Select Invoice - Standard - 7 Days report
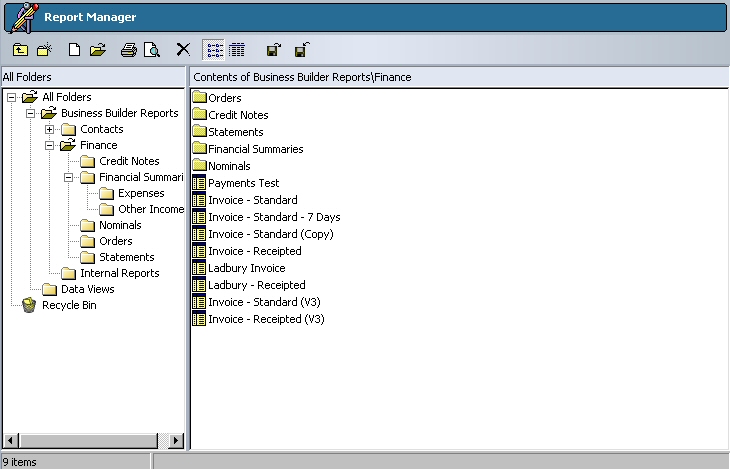Viewport: 730px width, 469px height. coord(273,217)
